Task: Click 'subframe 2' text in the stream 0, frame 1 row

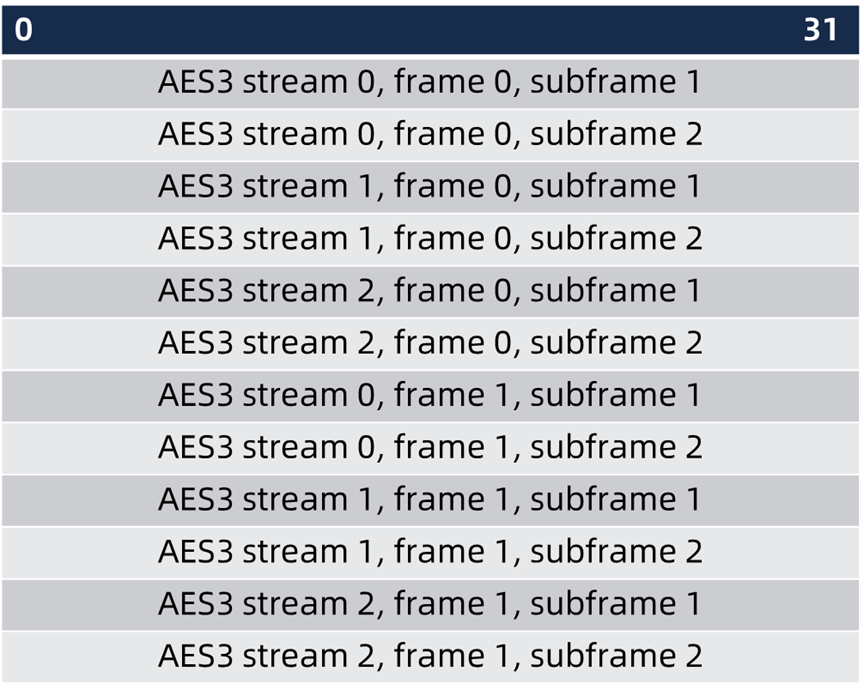Action: click(616, 447)
